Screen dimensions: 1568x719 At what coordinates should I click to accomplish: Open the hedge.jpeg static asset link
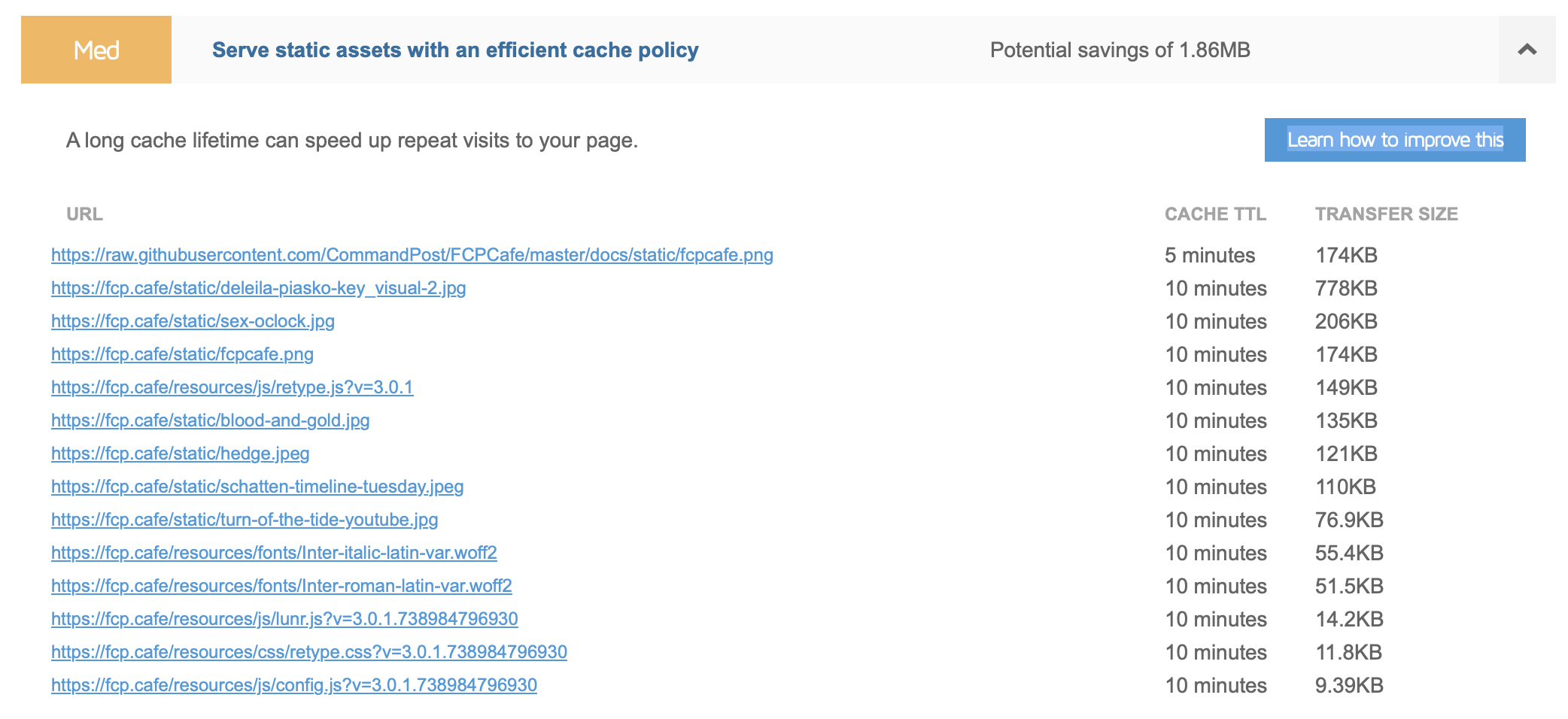[x=179, y=454]
